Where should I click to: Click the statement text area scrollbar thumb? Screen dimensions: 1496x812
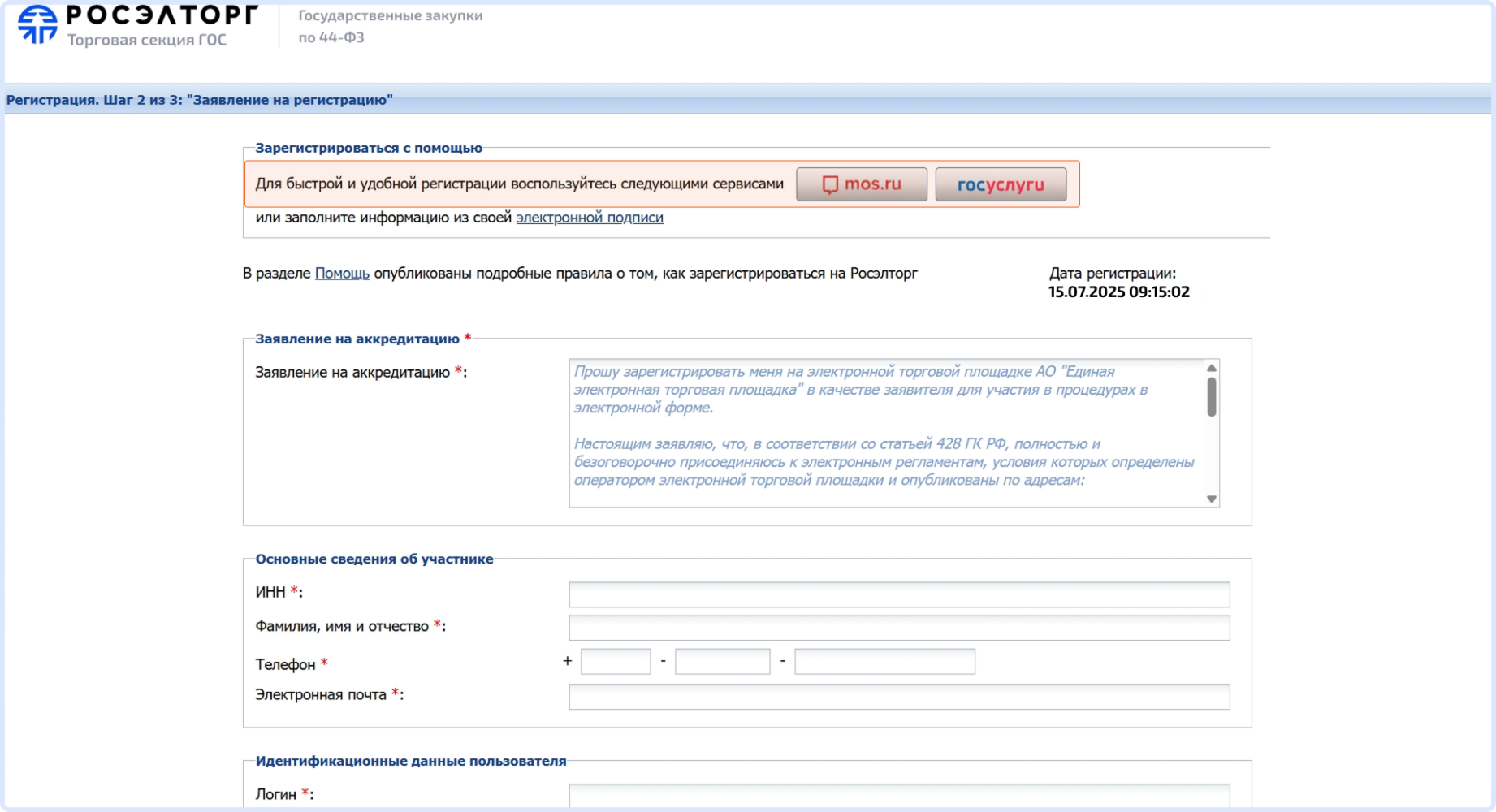(x=1212, y=397)
